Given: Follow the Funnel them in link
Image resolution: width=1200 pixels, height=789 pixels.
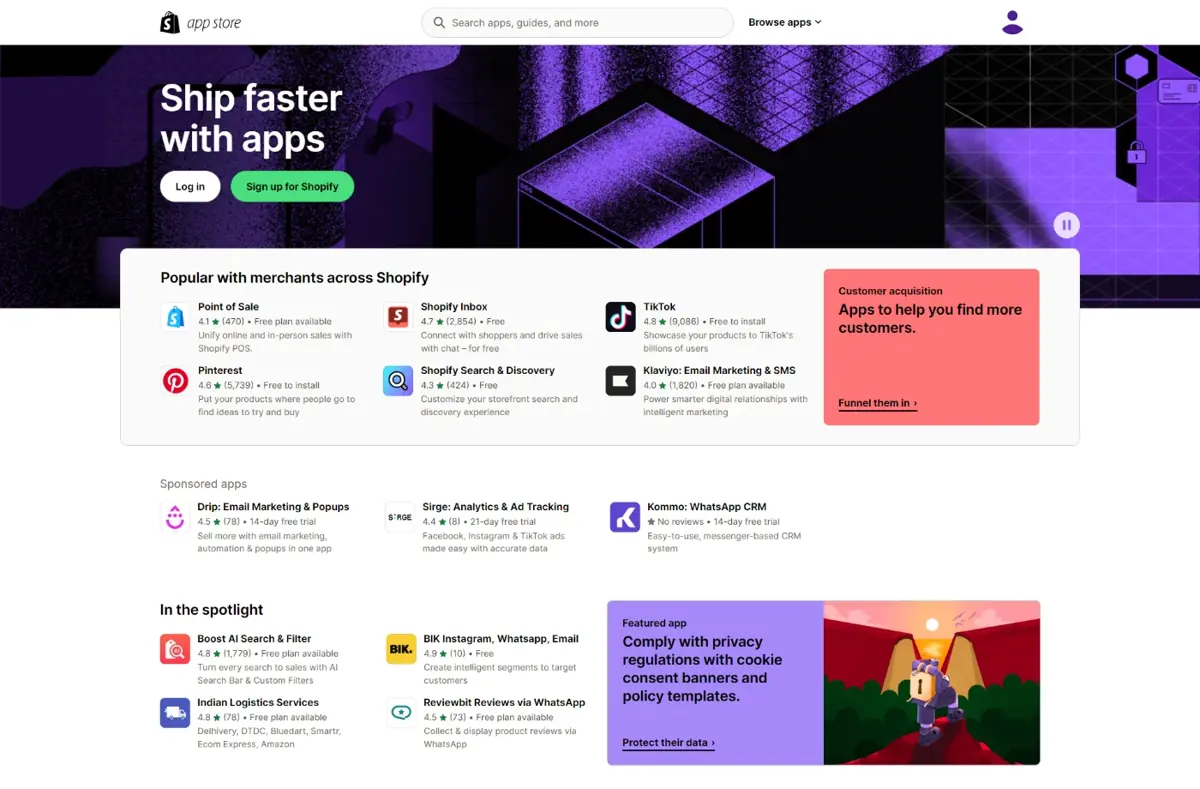Looking at the screenshot, I should coord(878,403).
